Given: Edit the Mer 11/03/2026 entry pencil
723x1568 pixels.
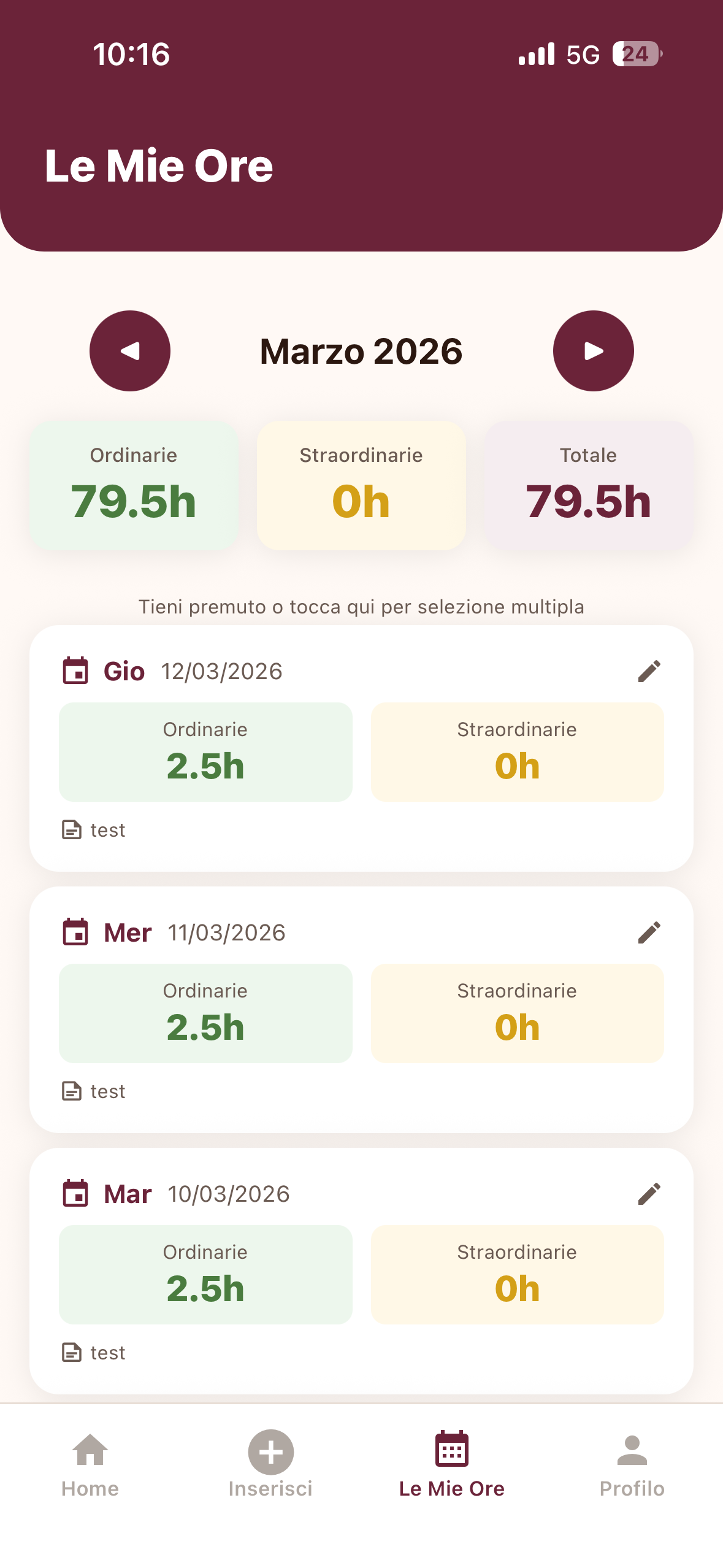Looking at the screenshot, I should coord(649,932).
